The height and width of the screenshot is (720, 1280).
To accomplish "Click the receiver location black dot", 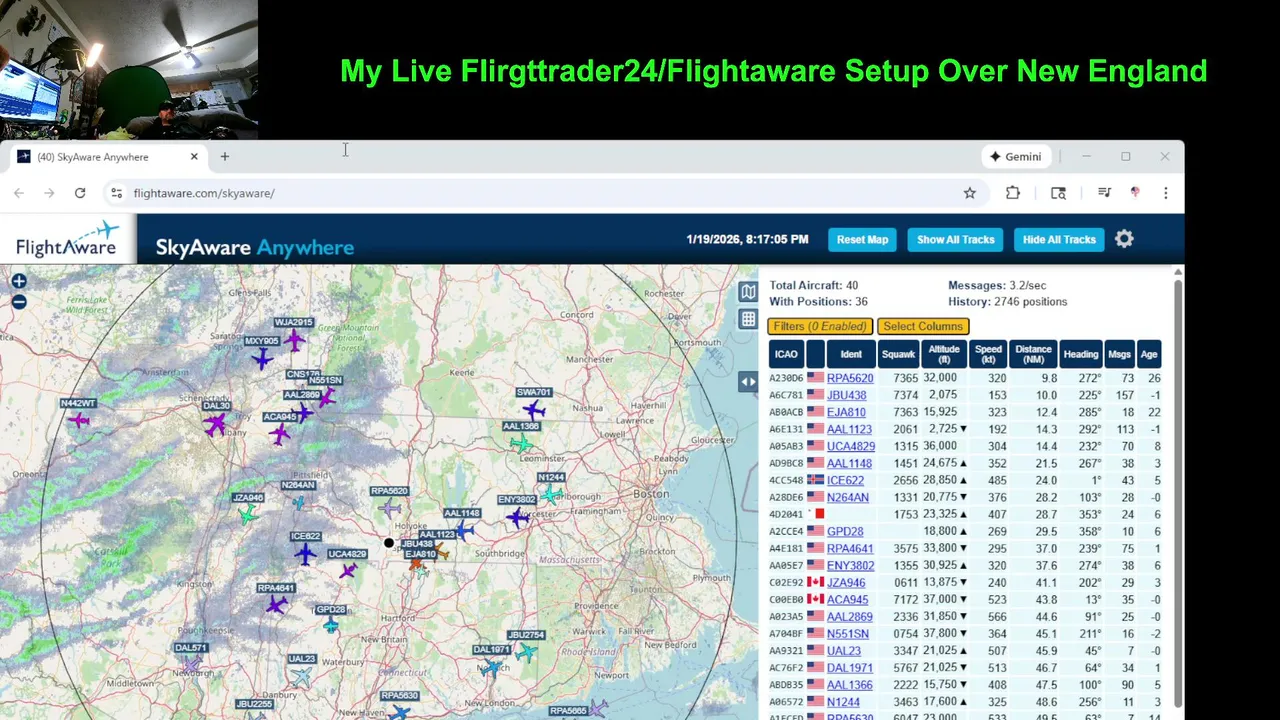I will point(389,543).
